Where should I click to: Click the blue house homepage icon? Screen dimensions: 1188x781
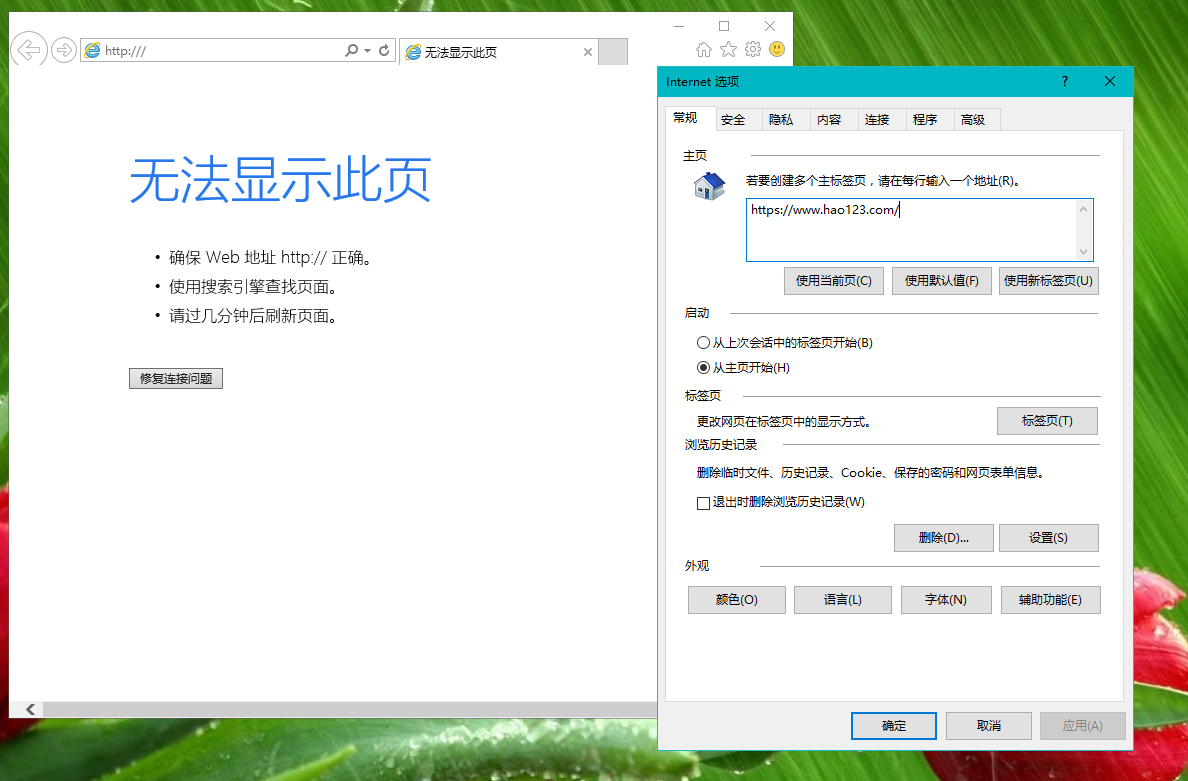click(x=709, y=186)
